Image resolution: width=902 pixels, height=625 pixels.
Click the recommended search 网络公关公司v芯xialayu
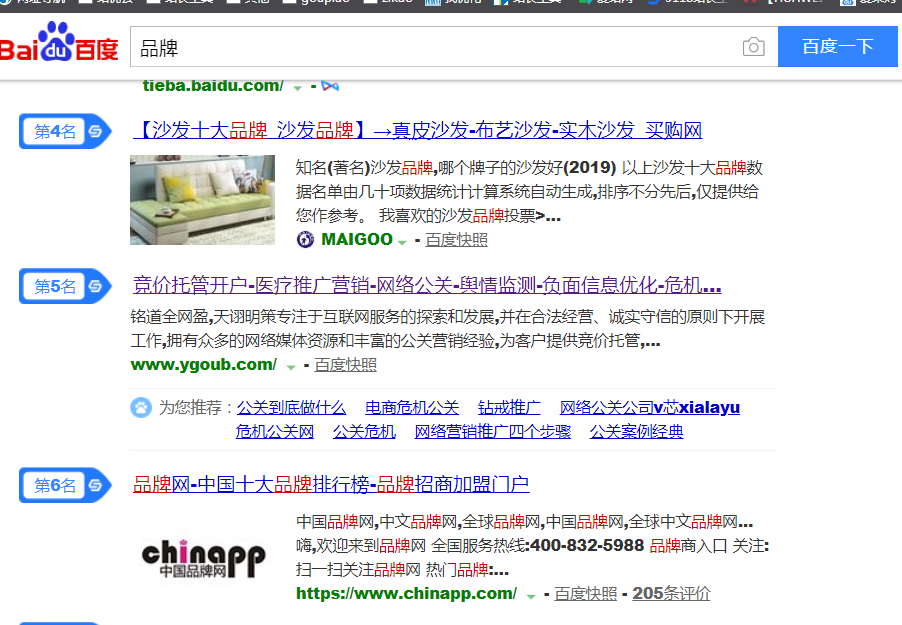650,407
